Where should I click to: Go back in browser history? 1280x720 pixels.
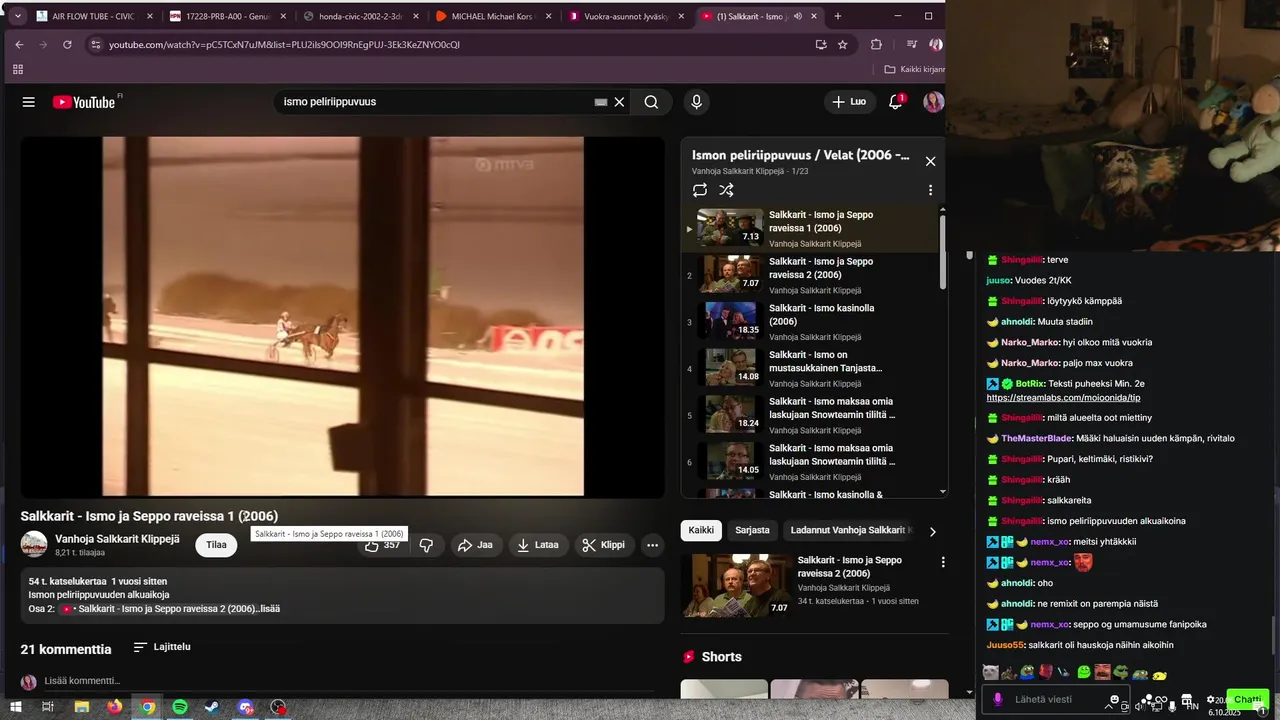click(19, 44)
